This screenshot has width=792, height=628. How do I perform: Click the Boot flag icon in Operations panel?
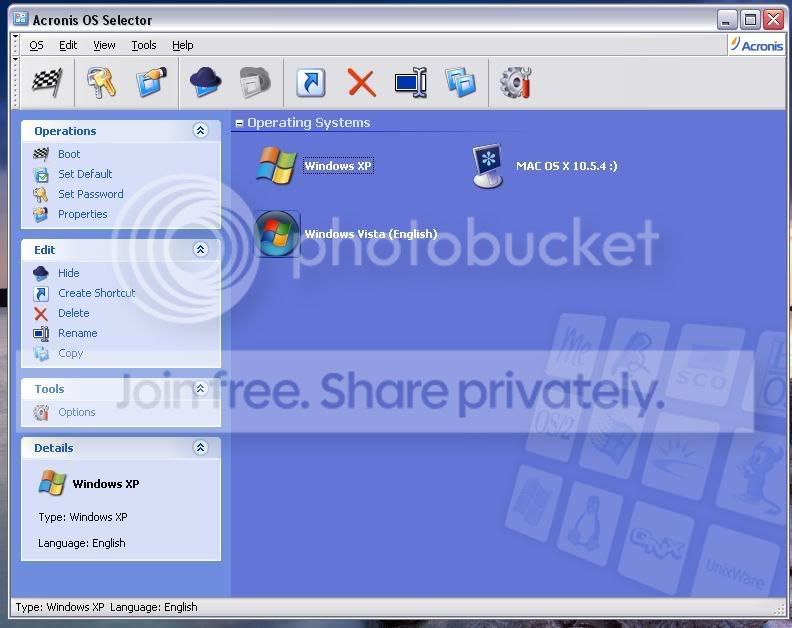41,154
